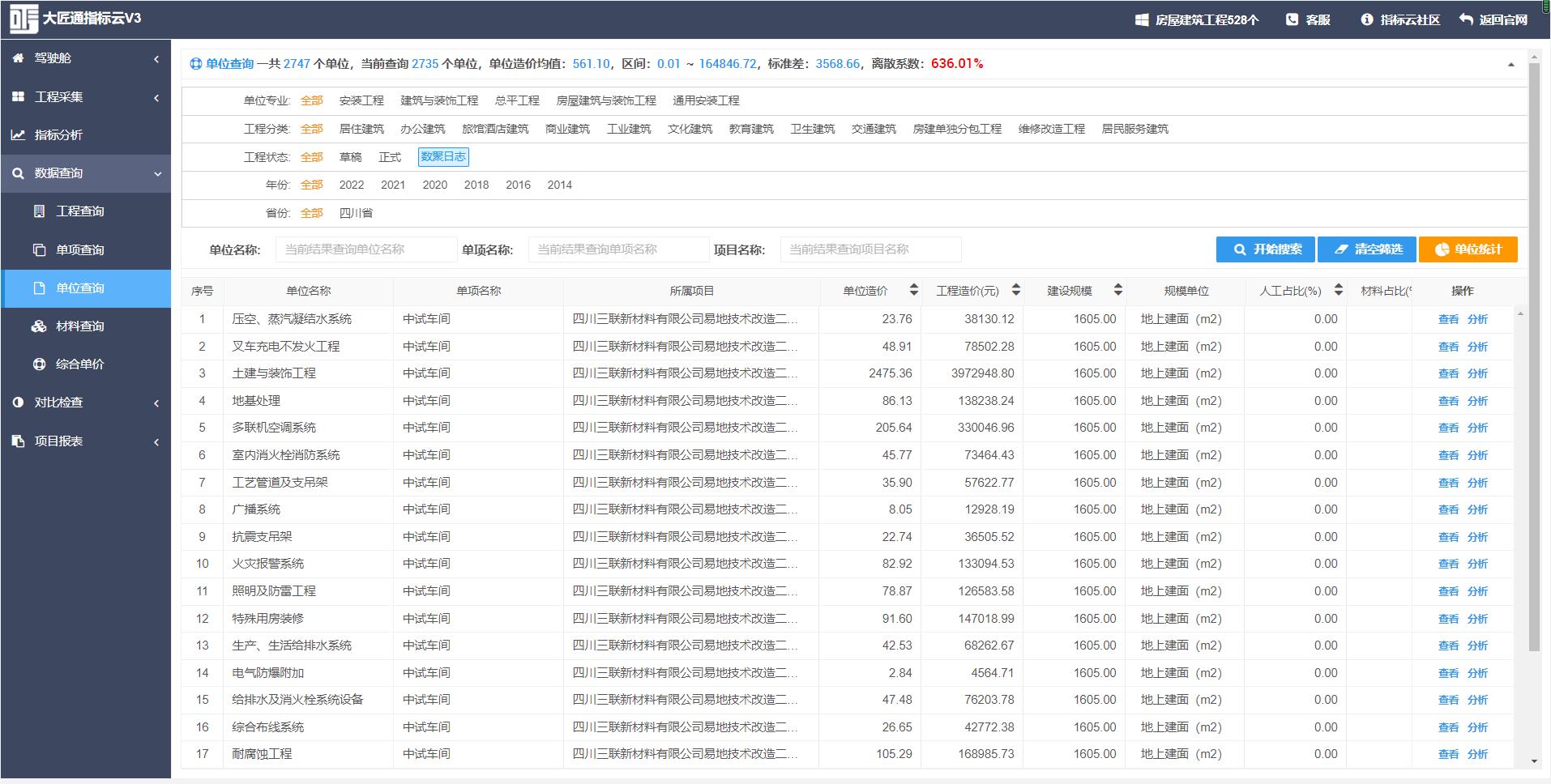Filter 单位专业 by 安装工程

click(x=361, y=100)
